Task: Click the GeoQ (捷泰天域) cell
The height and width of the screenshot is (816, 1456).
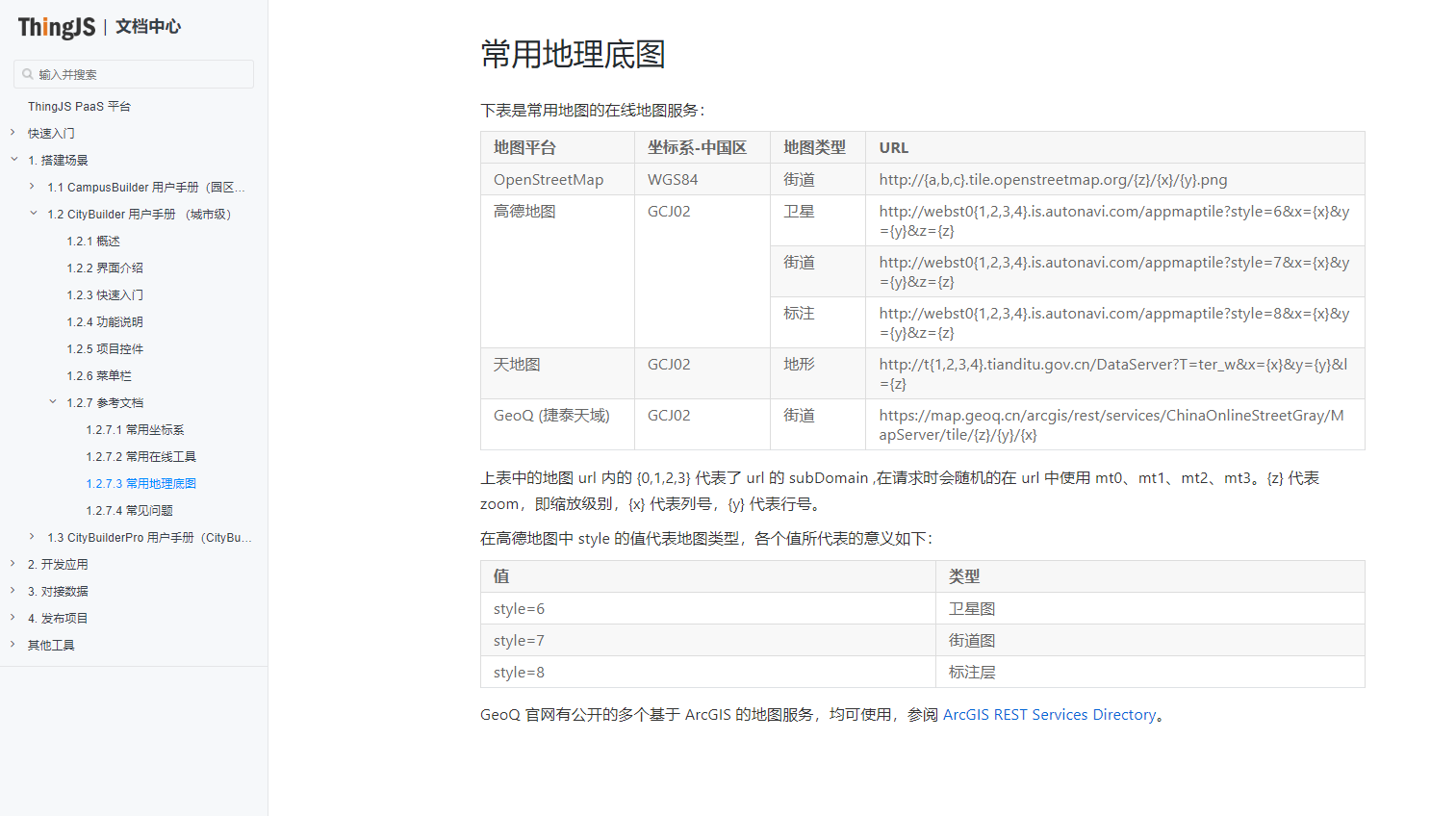Action: pyautogui.click(x=557, y=424)
